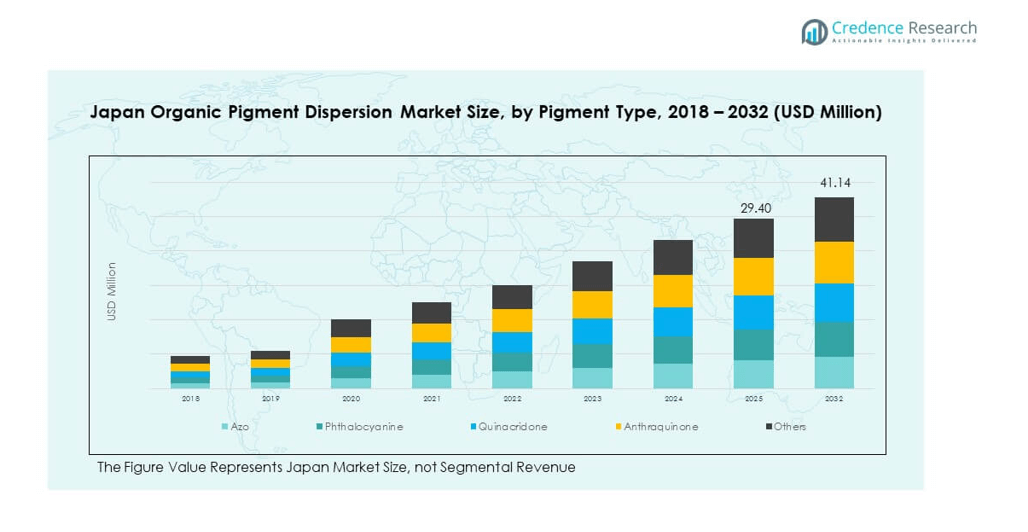This screenshot has width=1028, height=532.
Task: Select the Anthraquinone legend swatch
Action: (617, 427)
